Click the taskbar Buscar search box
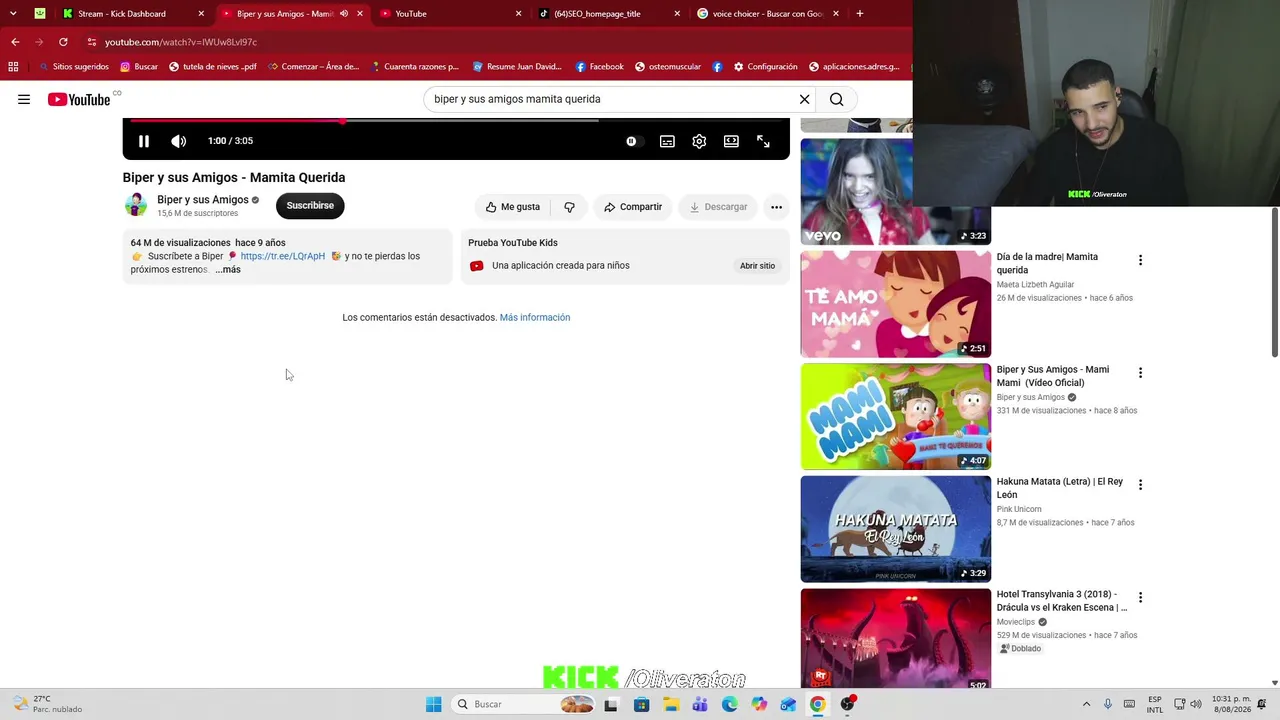This screenshot has height=720, width=1280. [524, 704]
